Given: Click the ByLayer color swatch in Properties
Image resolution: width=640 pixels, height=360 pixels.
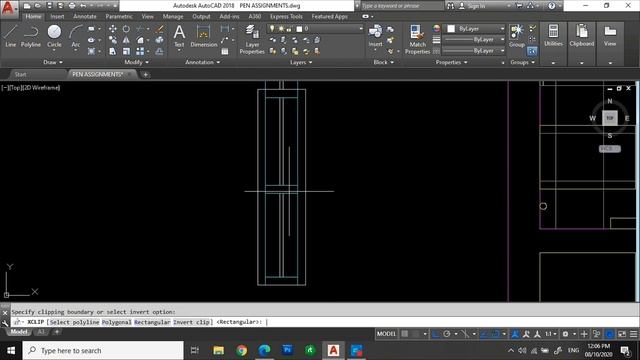Looking at the screenshot, I should pyautogui.click(x=451, y=29).
